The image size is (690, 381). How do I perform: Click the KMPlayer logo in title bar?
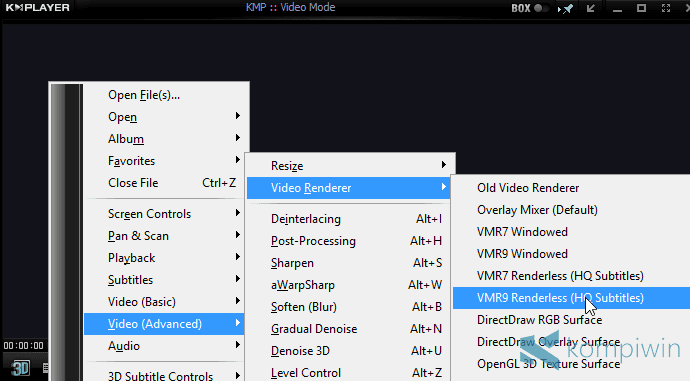37,7
